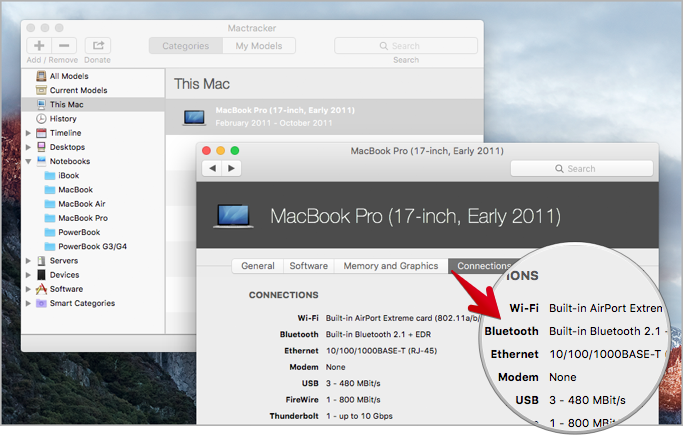The height and width of the screenshot is (435, 683).
Task: Switch to the My Models segment
Action: click(x=259, y=46)
